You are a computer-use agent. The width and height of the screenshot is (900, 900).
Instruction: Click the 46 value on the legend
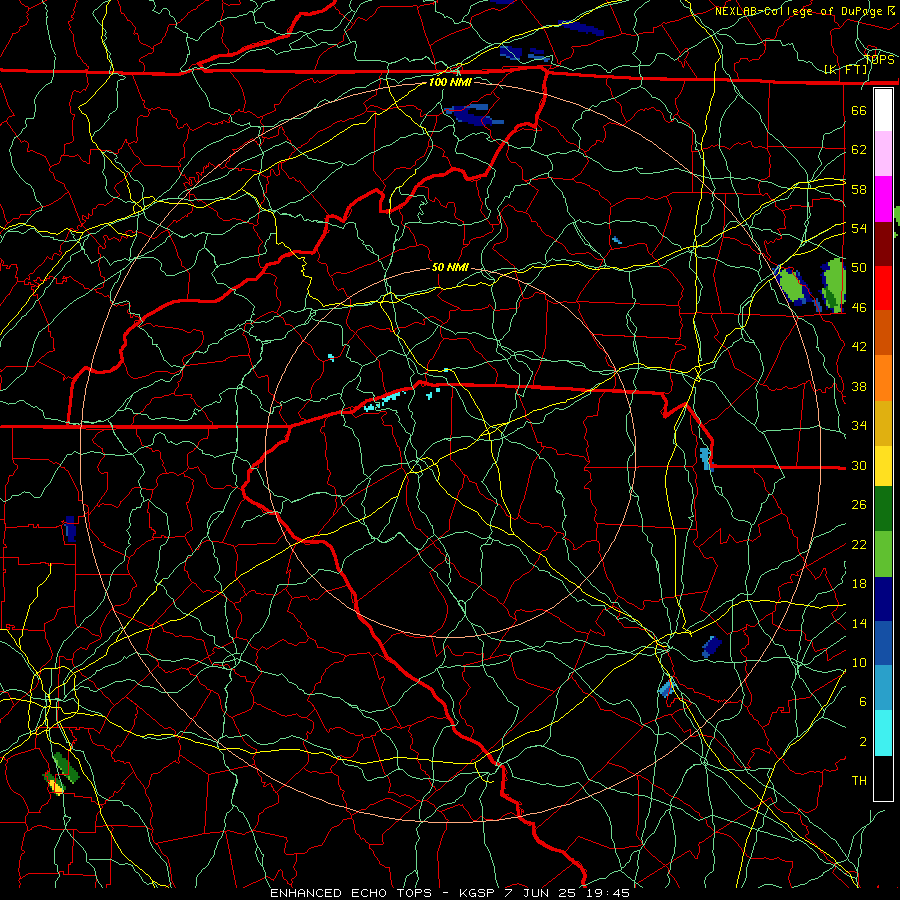point(859,307)
